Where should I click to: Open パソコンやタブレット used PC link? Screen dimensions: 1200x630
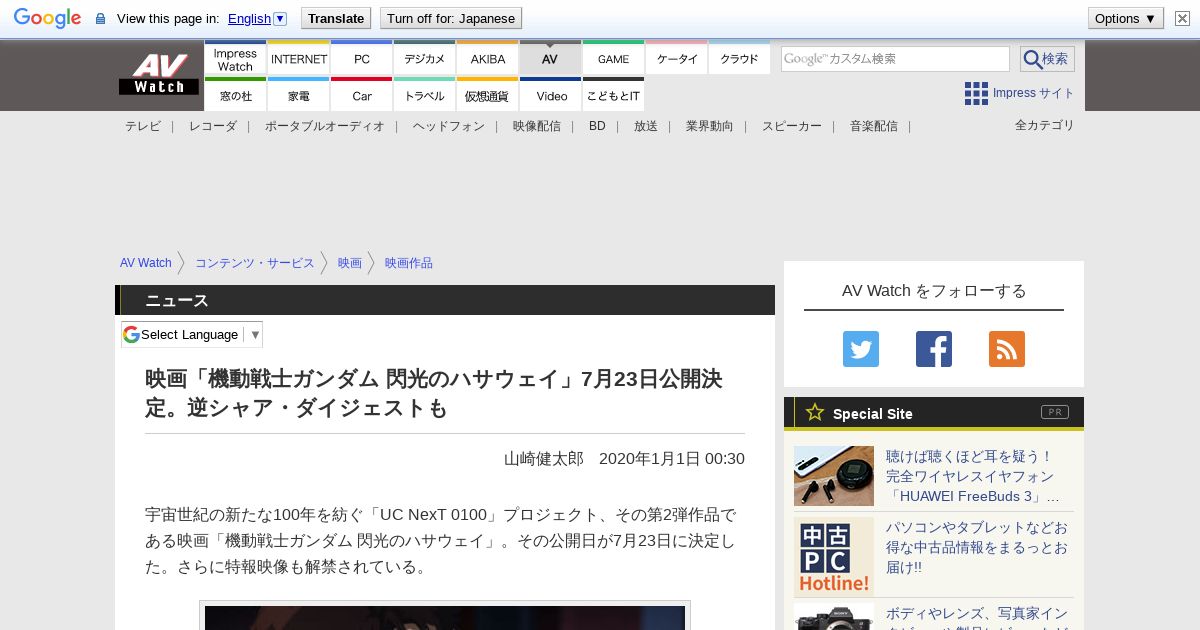(x=977, y=547)
